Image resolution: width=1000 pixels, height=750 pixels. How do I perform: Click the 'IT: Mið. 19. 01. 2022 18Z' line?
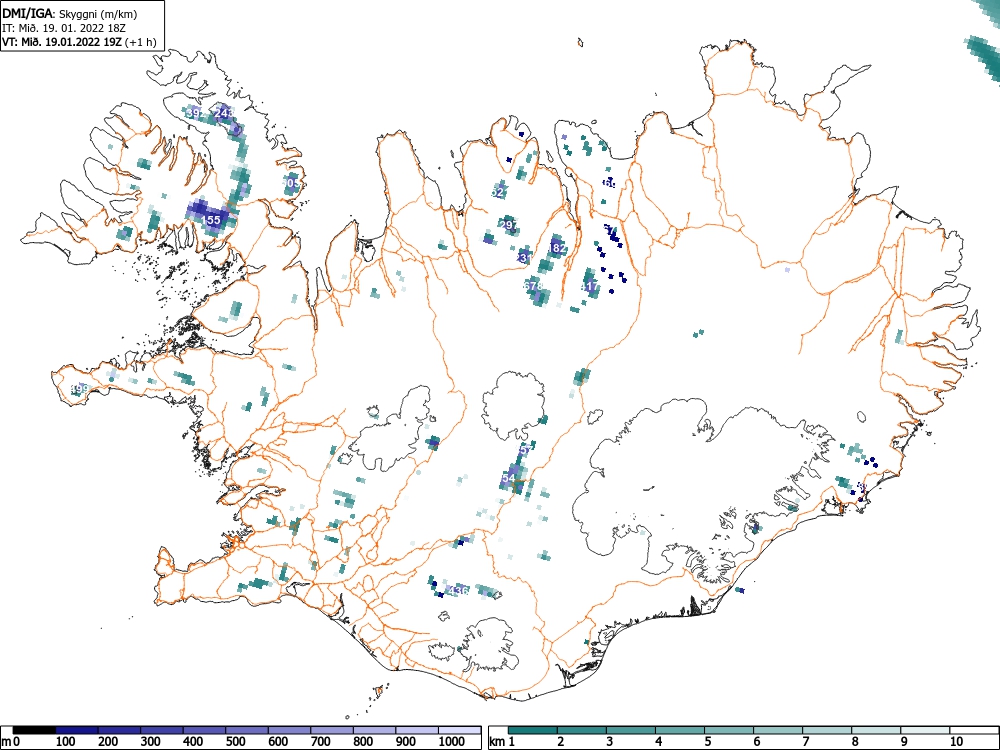[64, 28]
